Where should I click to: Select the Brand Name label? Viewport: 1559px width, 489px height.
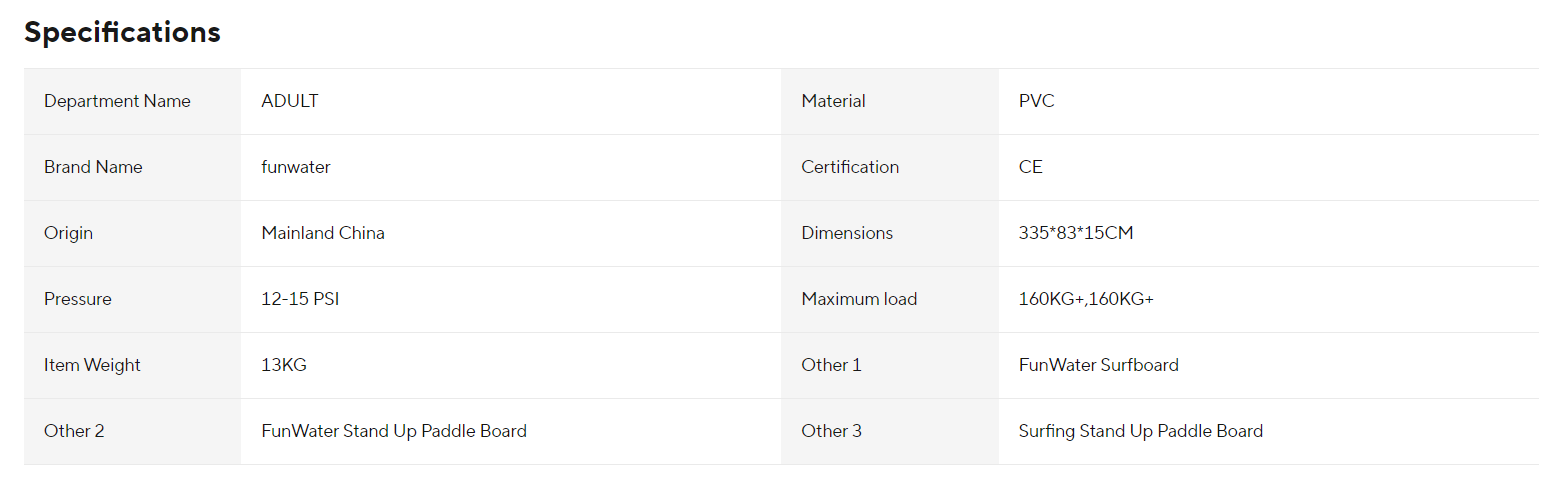pyautogui.click(x=93, y=167)
